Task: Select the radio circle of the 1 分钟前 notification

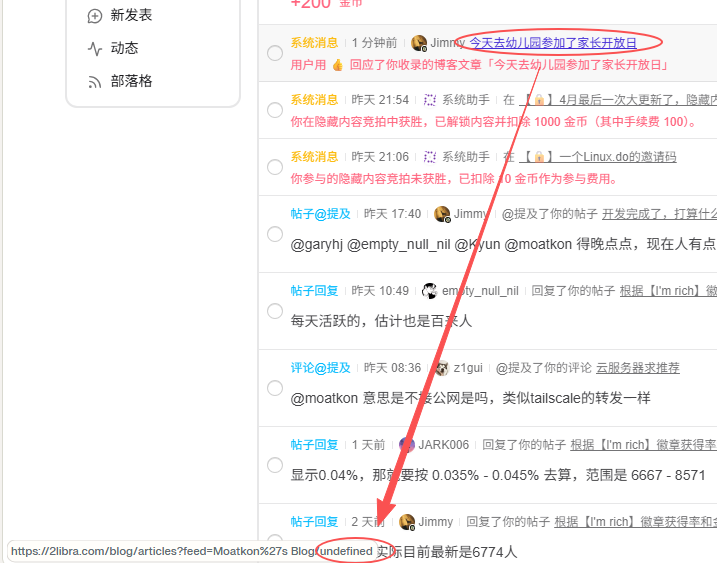Action: click(275, 53)
